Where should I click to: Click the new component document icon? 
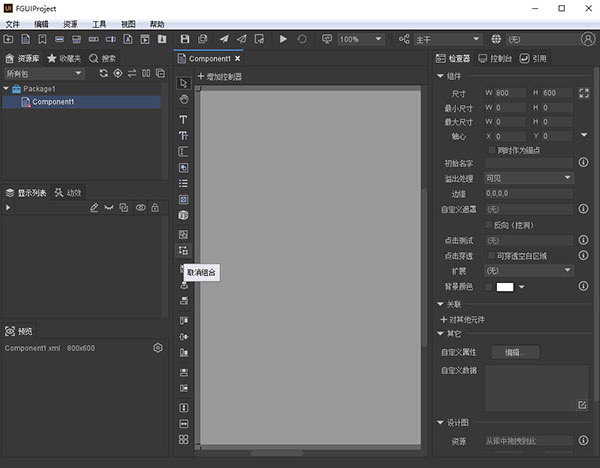(x=26, y=39)
